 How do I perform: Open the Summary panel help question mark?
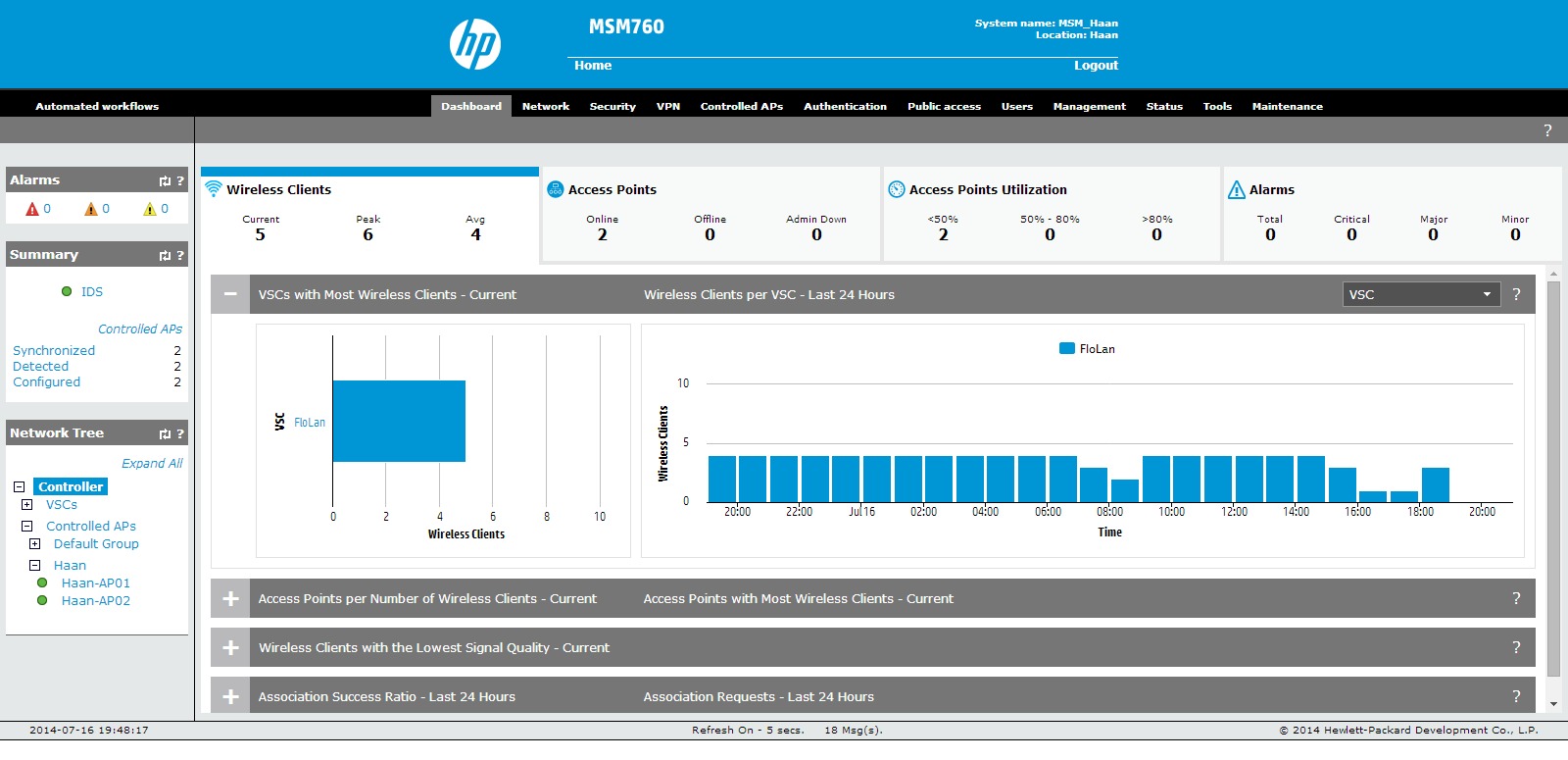pos(179,255)
